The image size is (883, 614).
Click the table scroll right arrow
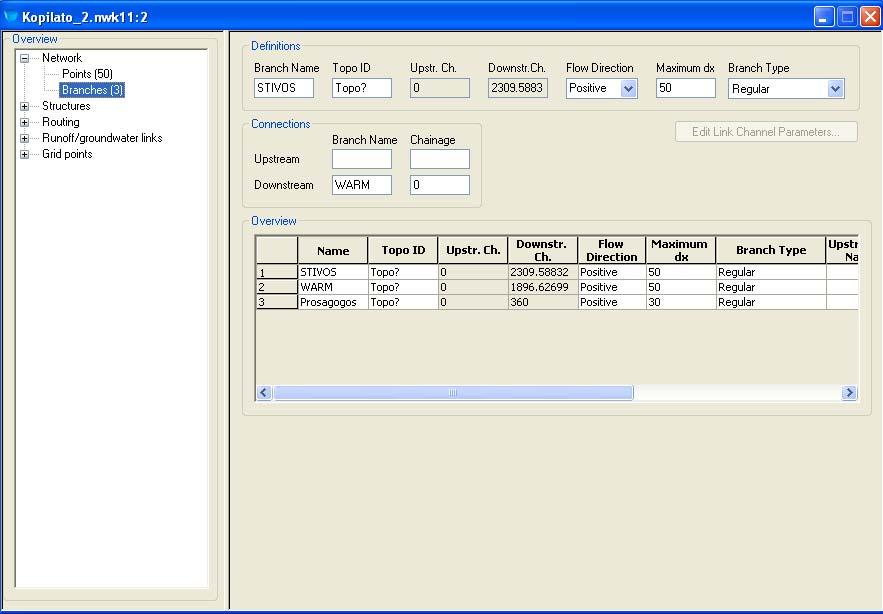pos(849,393)
